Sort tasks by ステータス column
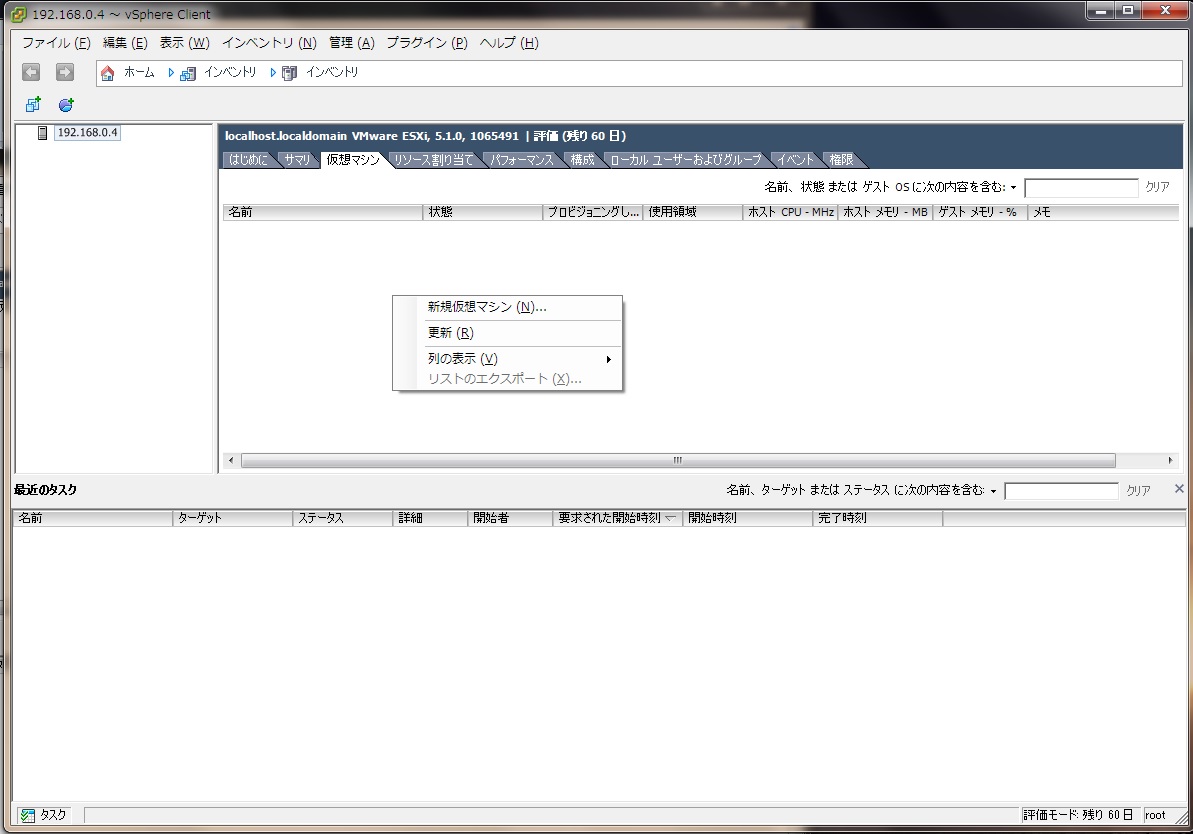Viewport: 1193px width, 834px height. 342,518
